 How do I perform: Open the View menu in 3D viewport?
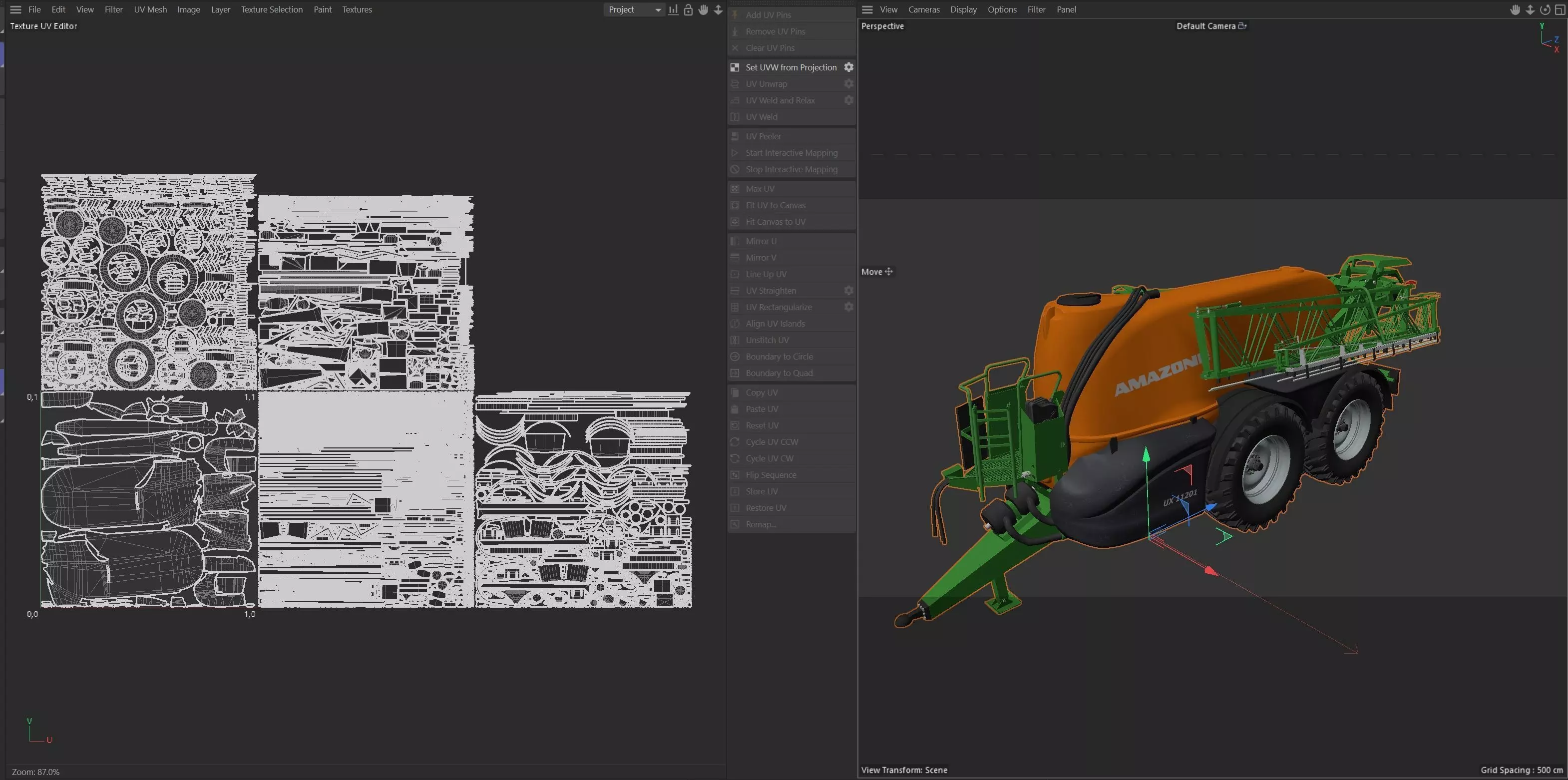[x=889, y=10]
